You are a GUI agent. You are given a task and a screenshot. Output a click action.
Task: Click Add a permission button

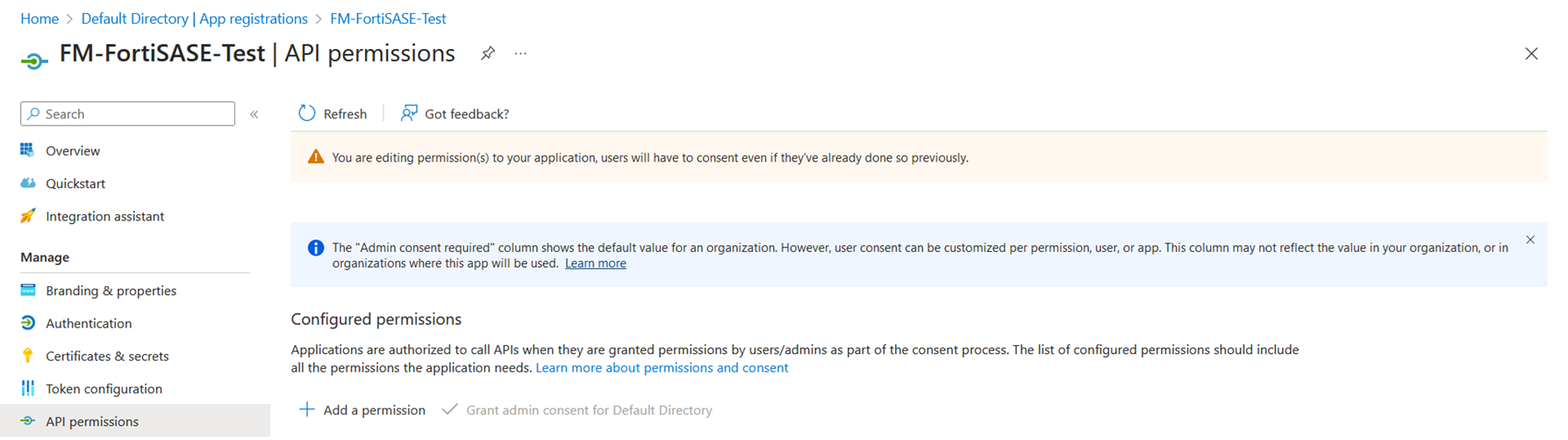[362, 410]
